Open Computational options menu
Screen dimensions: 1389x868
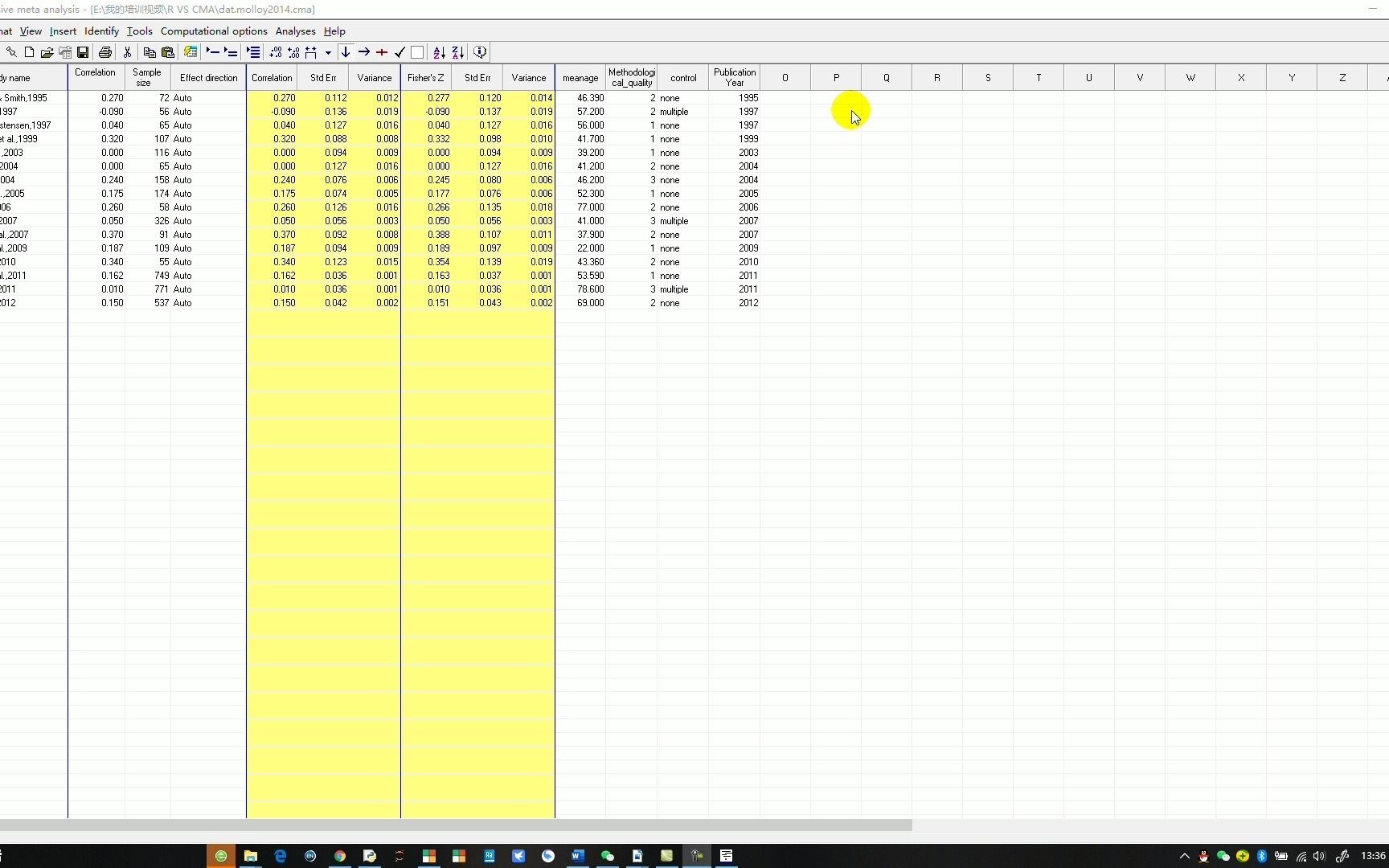(214, 31)
